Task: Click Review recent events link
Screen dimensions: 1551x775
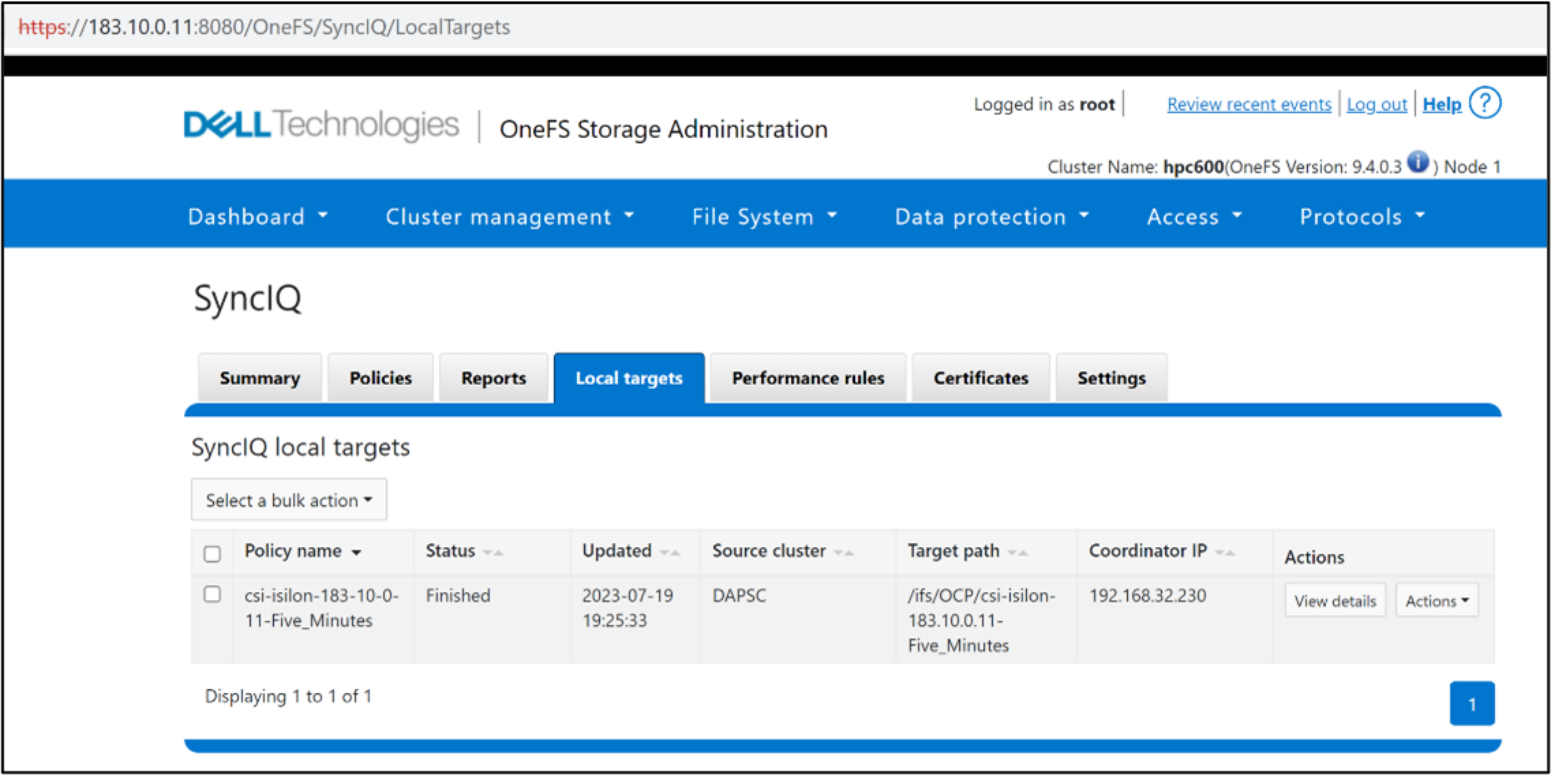Action: click(x=1249, y=104)
